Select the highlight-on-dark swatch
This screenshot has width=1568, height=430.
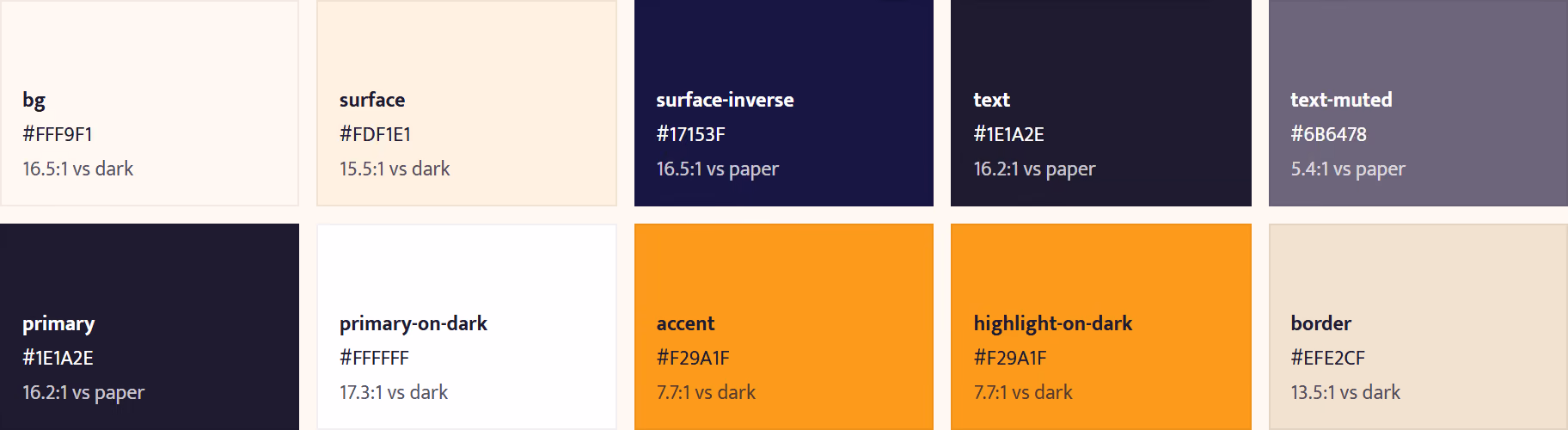point(1101,327)
